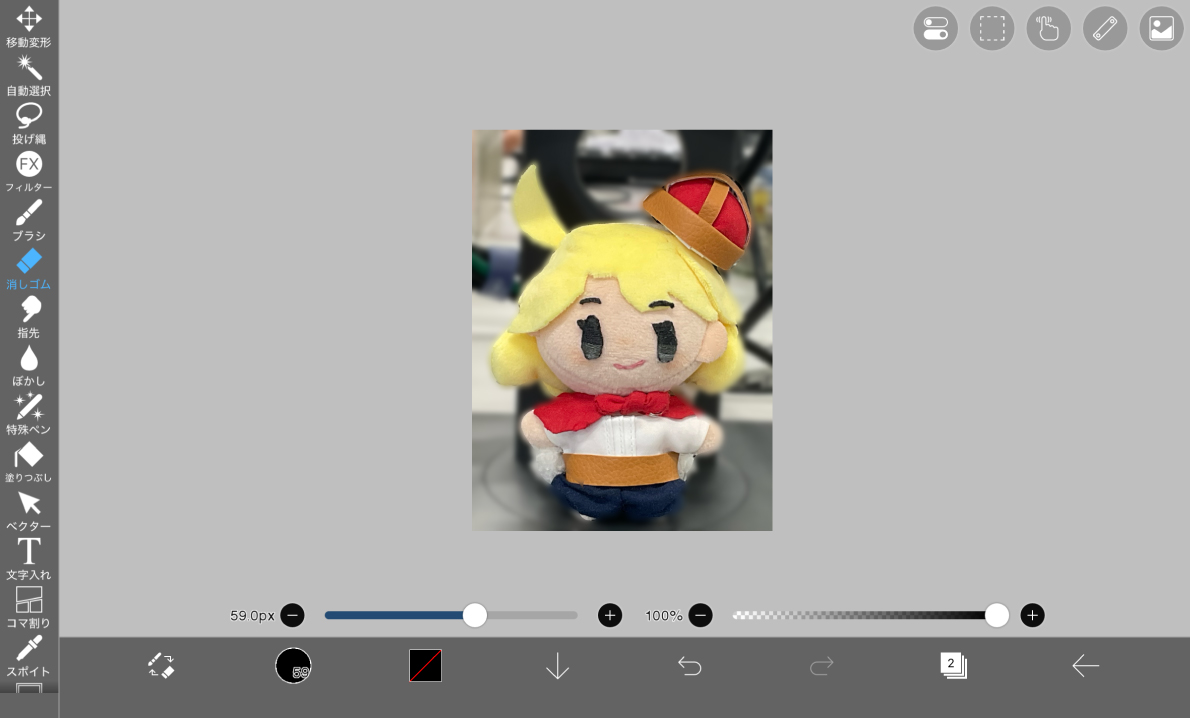Screen dimensions: 1190x718
Task: Open the FX フィルター filter tool
Action: click(x=29, y=170)
